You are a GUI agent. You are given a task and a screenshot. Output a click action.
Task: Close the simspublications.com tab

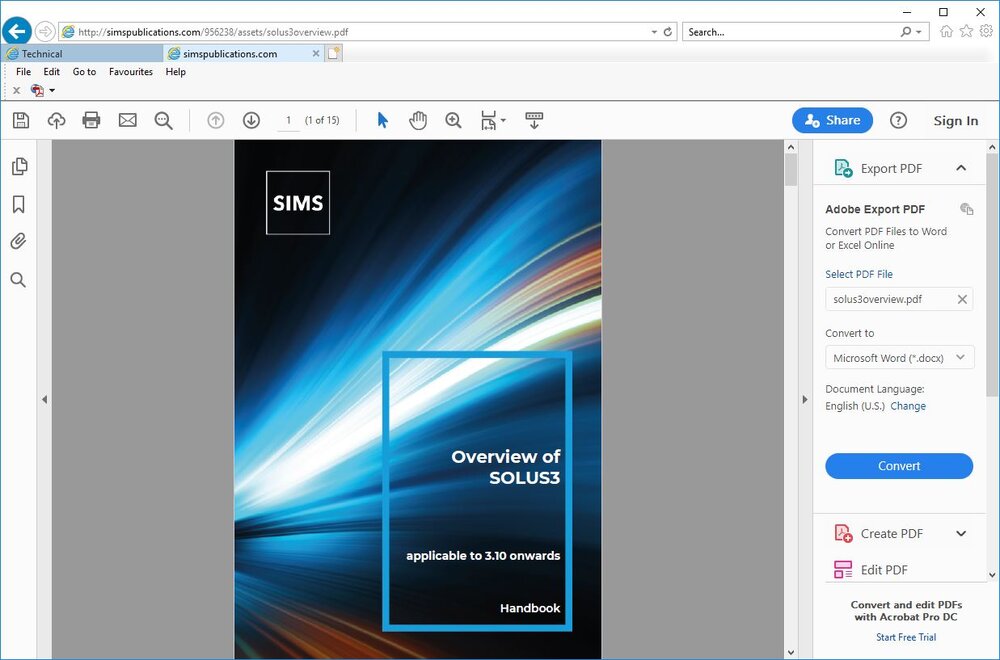(x=316, y=54)
